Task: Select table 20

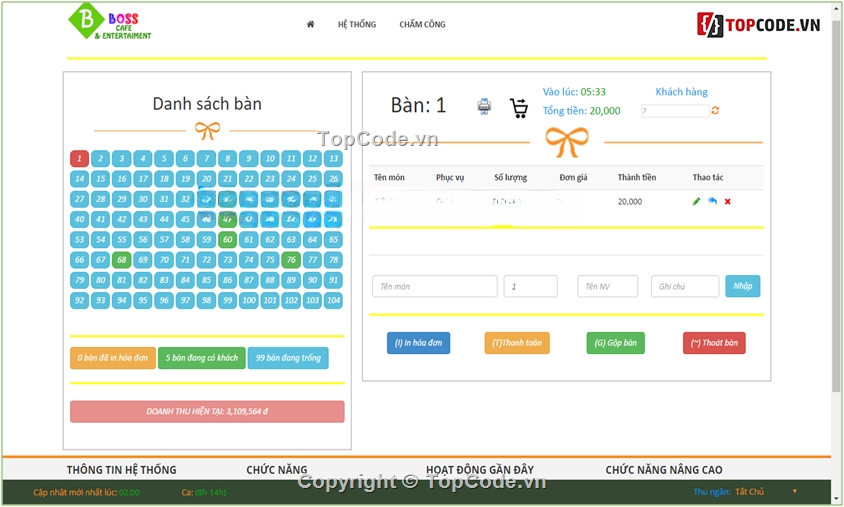Action: click(206, 179)
